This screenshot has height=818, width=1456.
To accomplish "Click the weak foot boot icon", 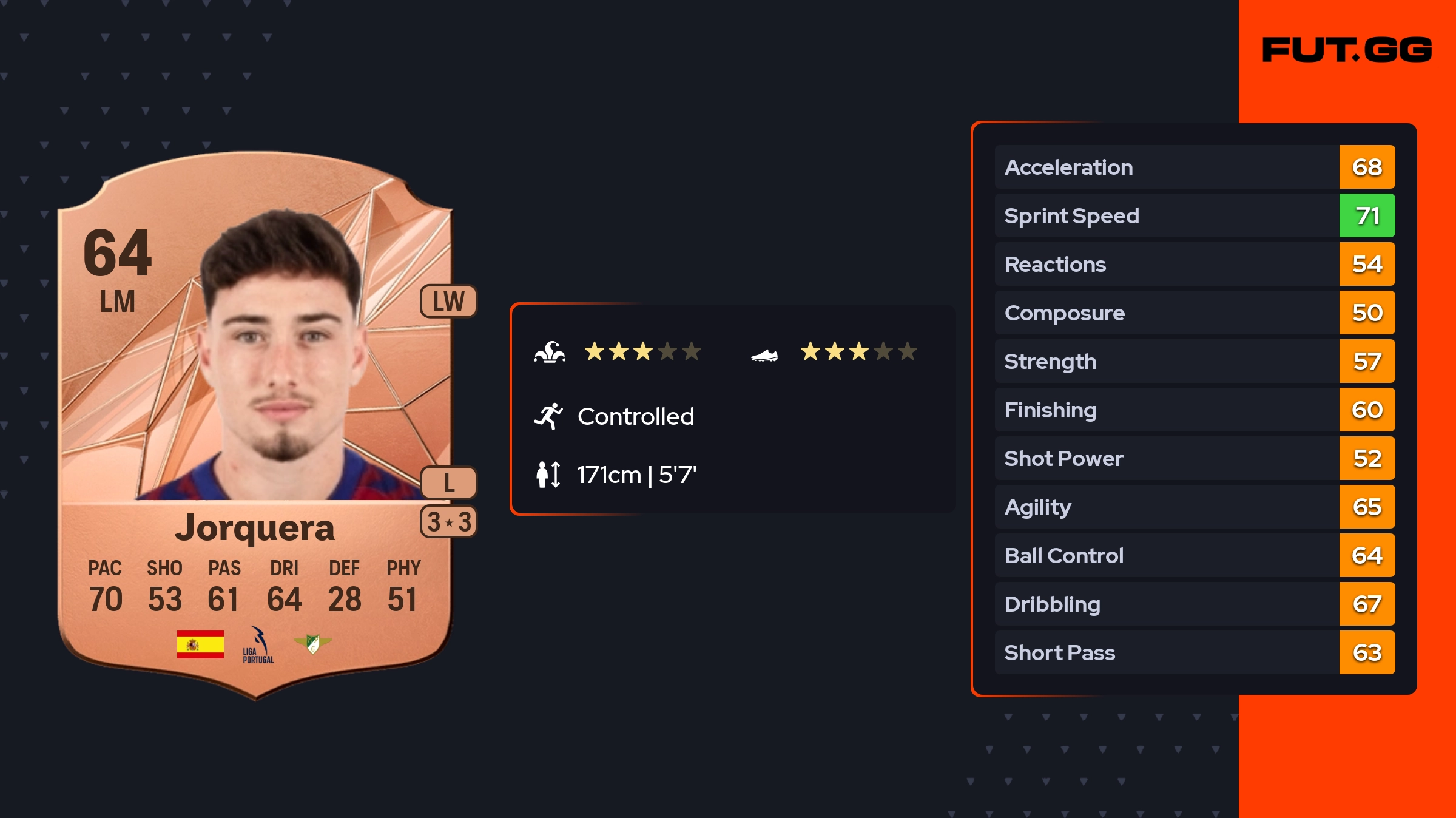I will [x=764, y=355].
